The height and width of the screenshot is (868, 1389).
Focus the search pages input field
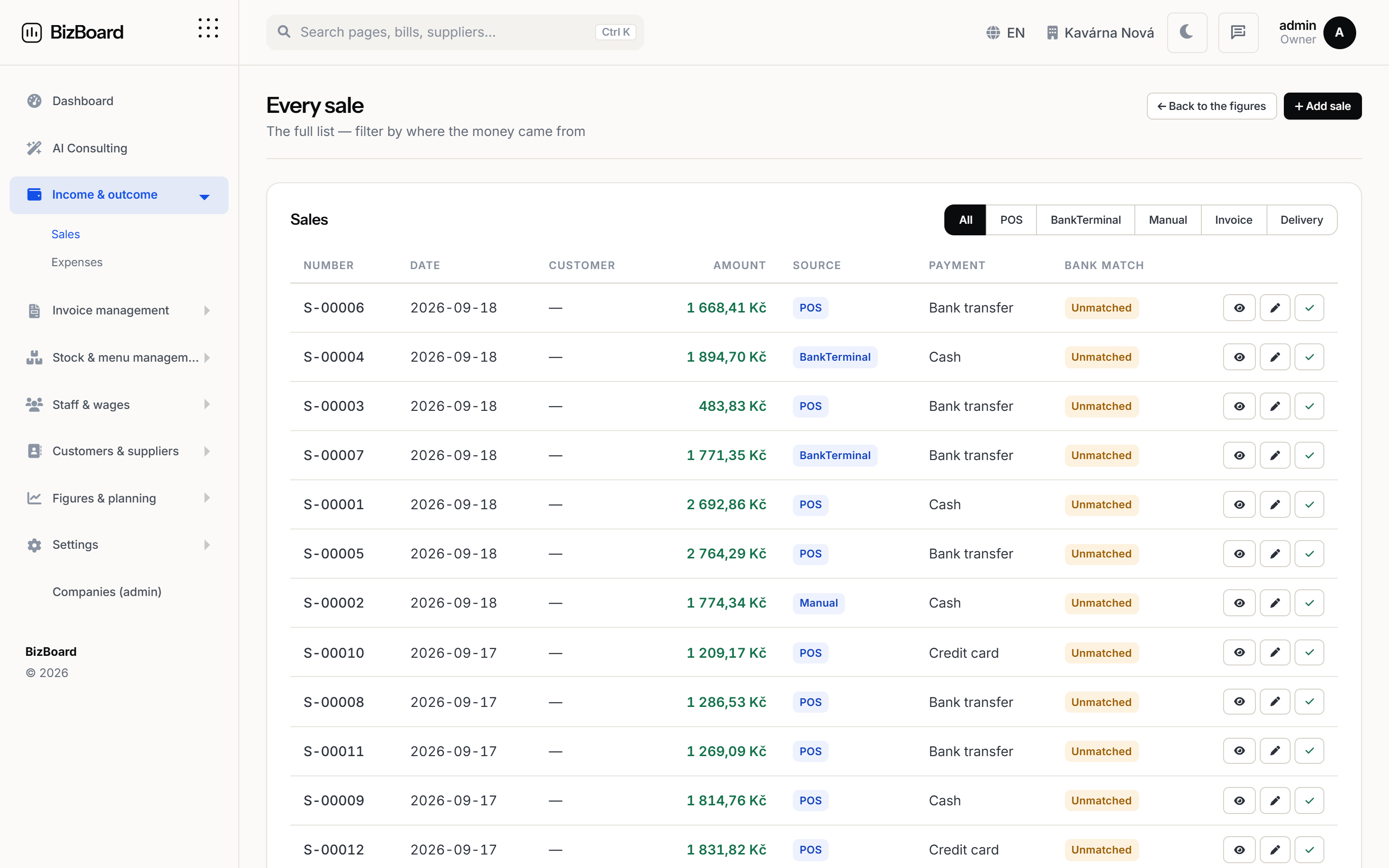coord(455,32)
